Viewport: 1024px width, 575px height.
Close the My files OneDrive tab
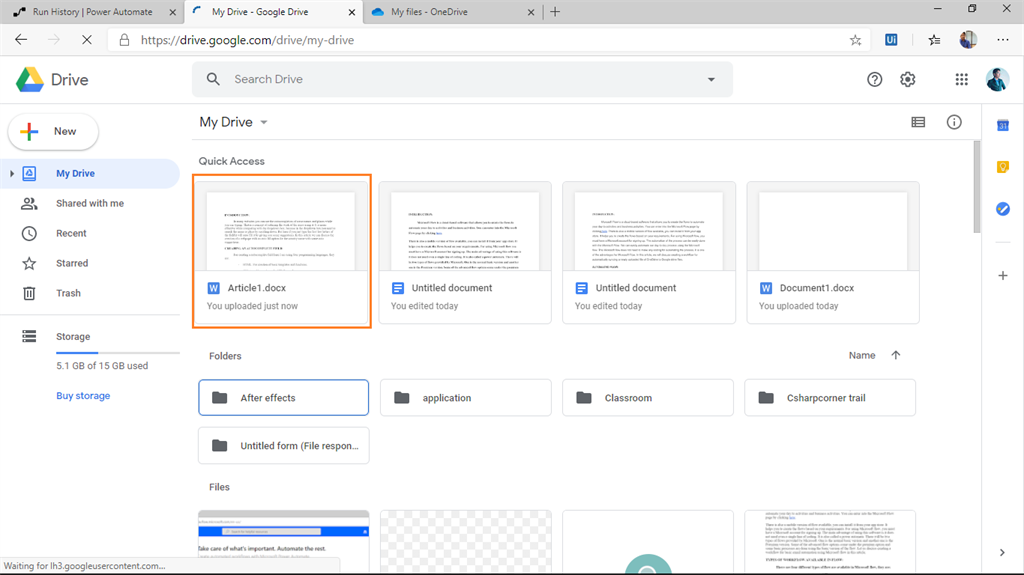531,12
